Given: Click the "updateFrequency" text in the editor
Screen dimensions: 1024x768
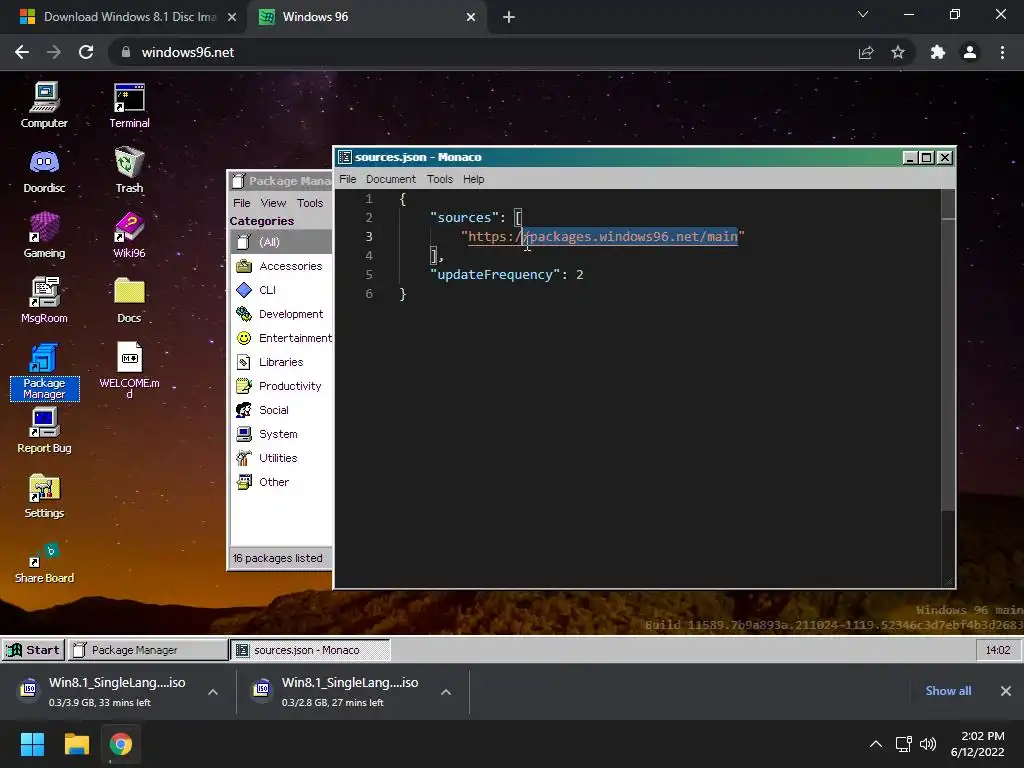Looking at the screenshot, I should click(495, 274).
